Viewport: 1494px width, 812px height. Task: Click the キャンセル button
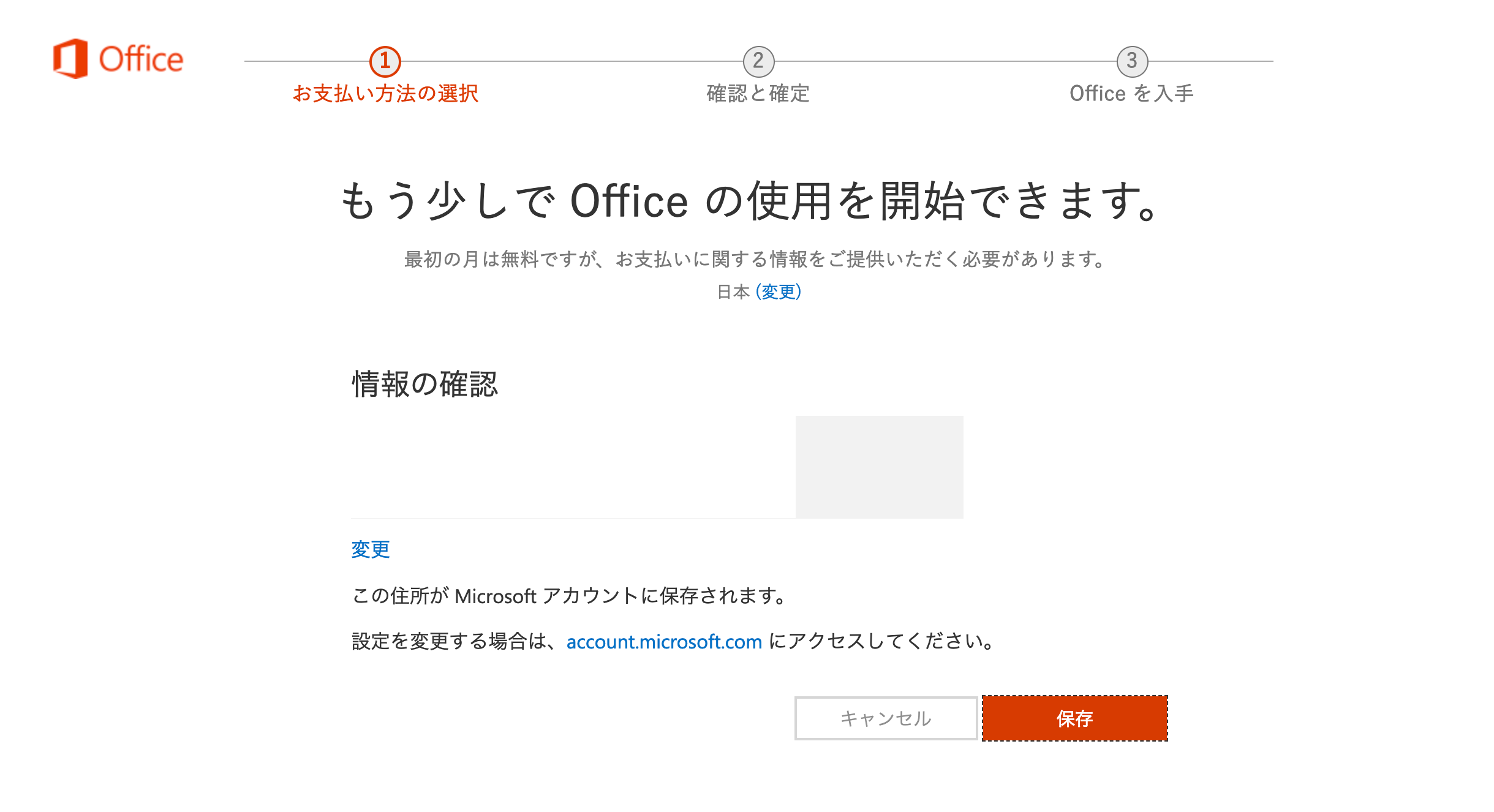click(886, 718)
